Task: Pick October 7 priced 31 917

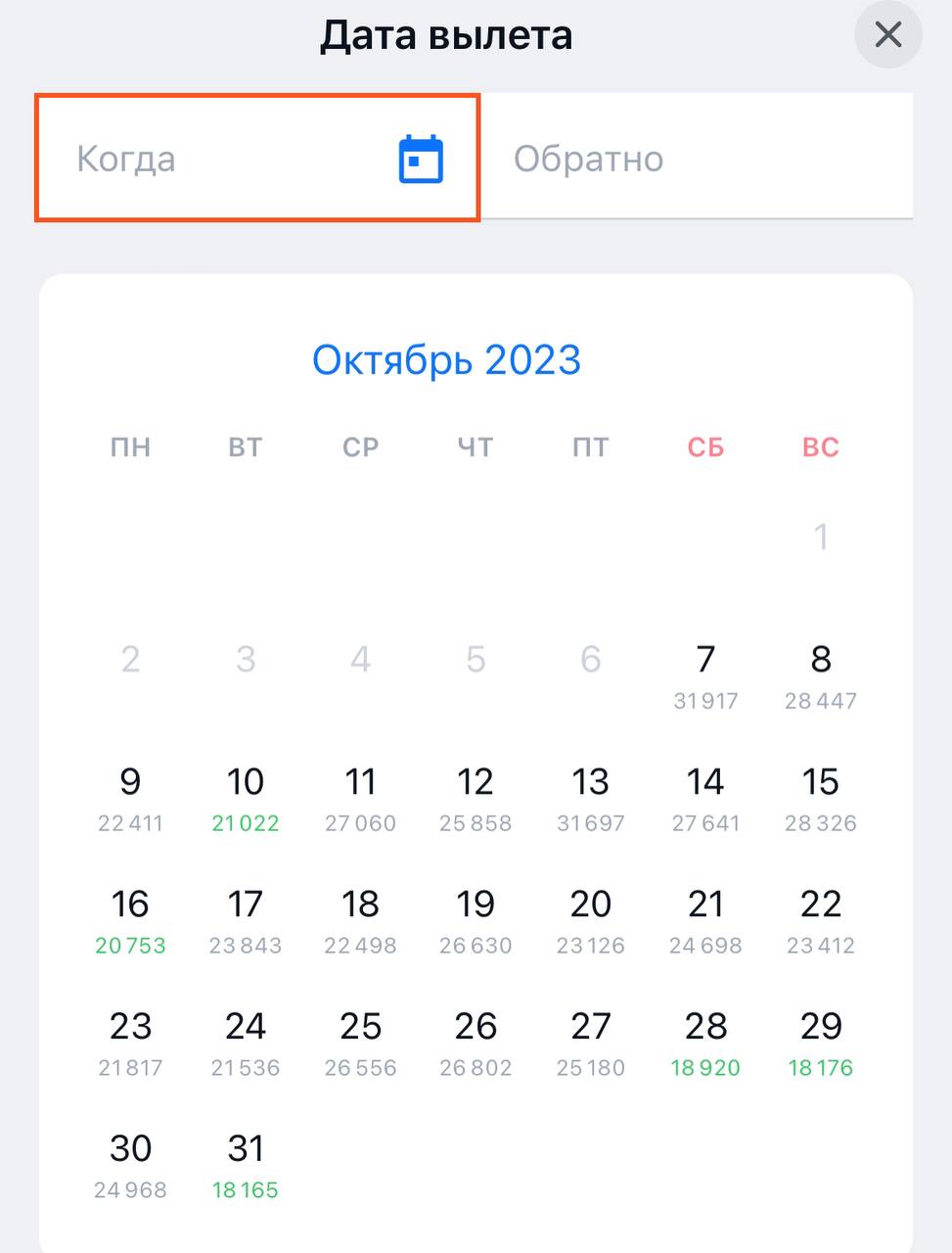Action: tap(705, 674)
